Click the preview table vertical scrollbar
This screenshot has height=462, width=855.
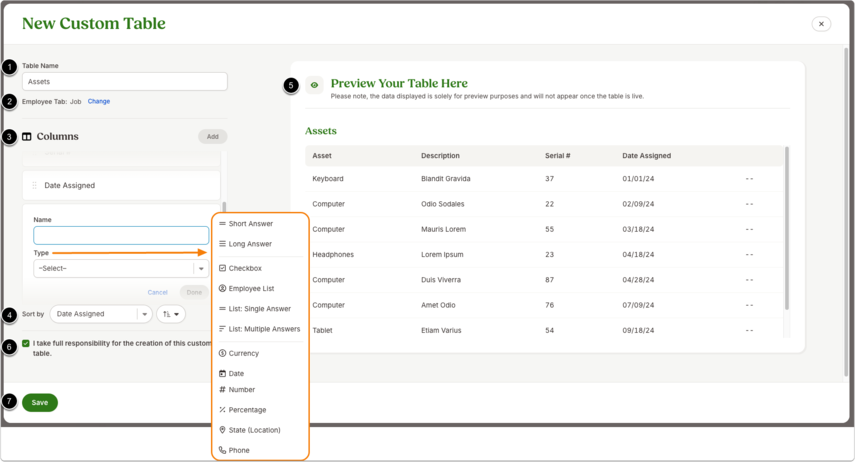point(787,228)
